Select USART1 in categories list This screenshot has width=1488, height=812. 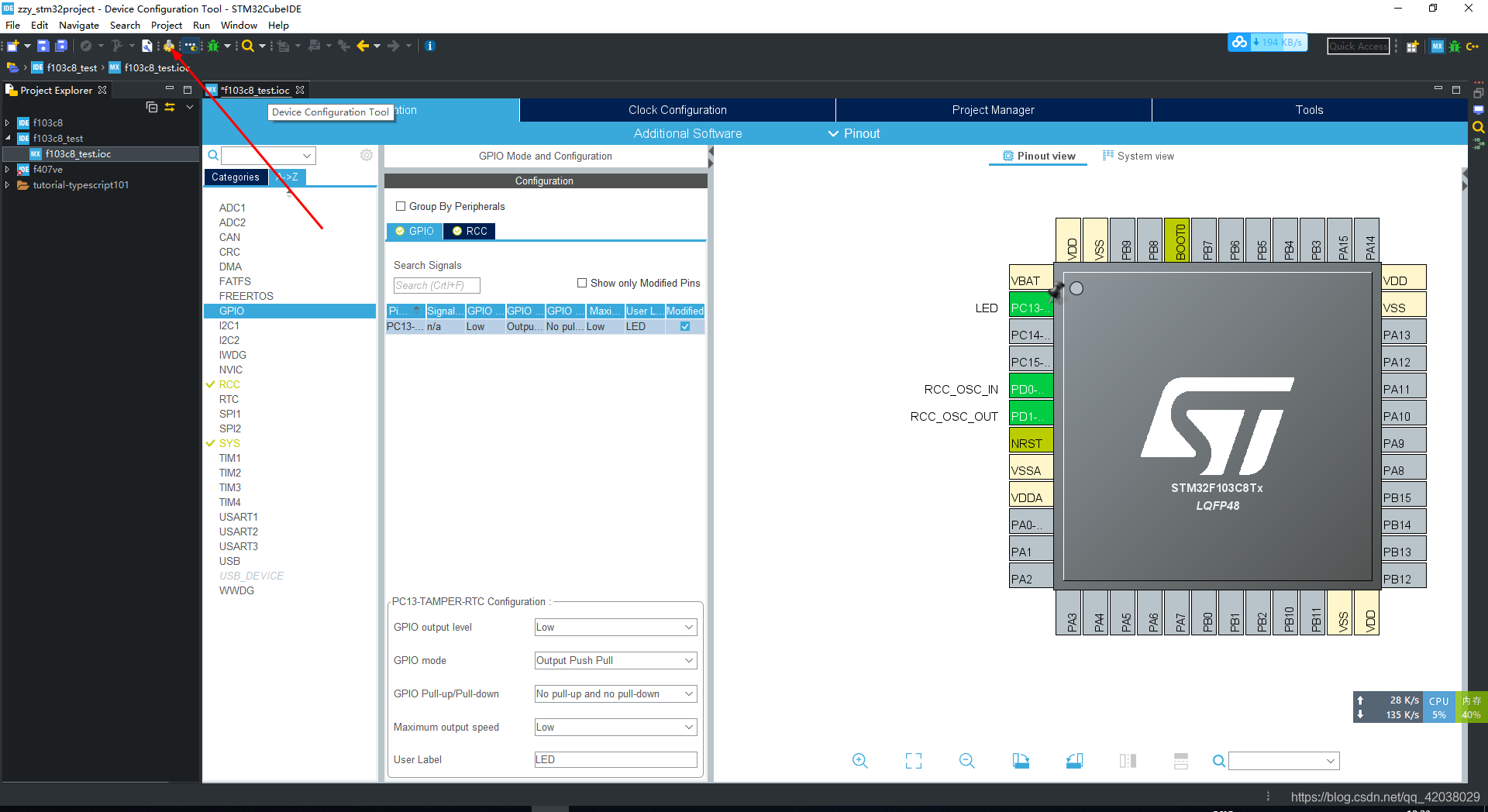coord(238,517)
